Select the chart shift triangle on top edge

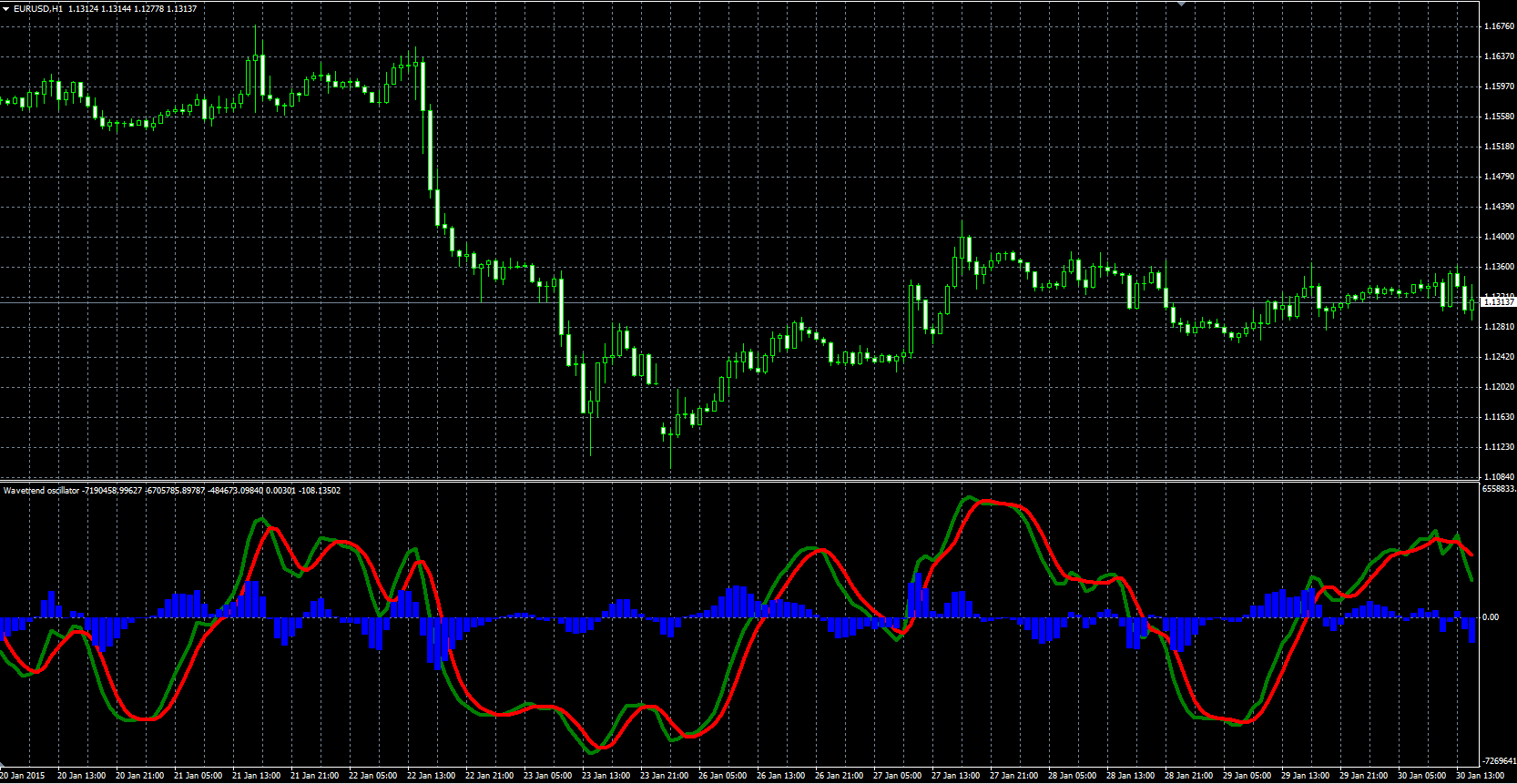point(1181,4)
